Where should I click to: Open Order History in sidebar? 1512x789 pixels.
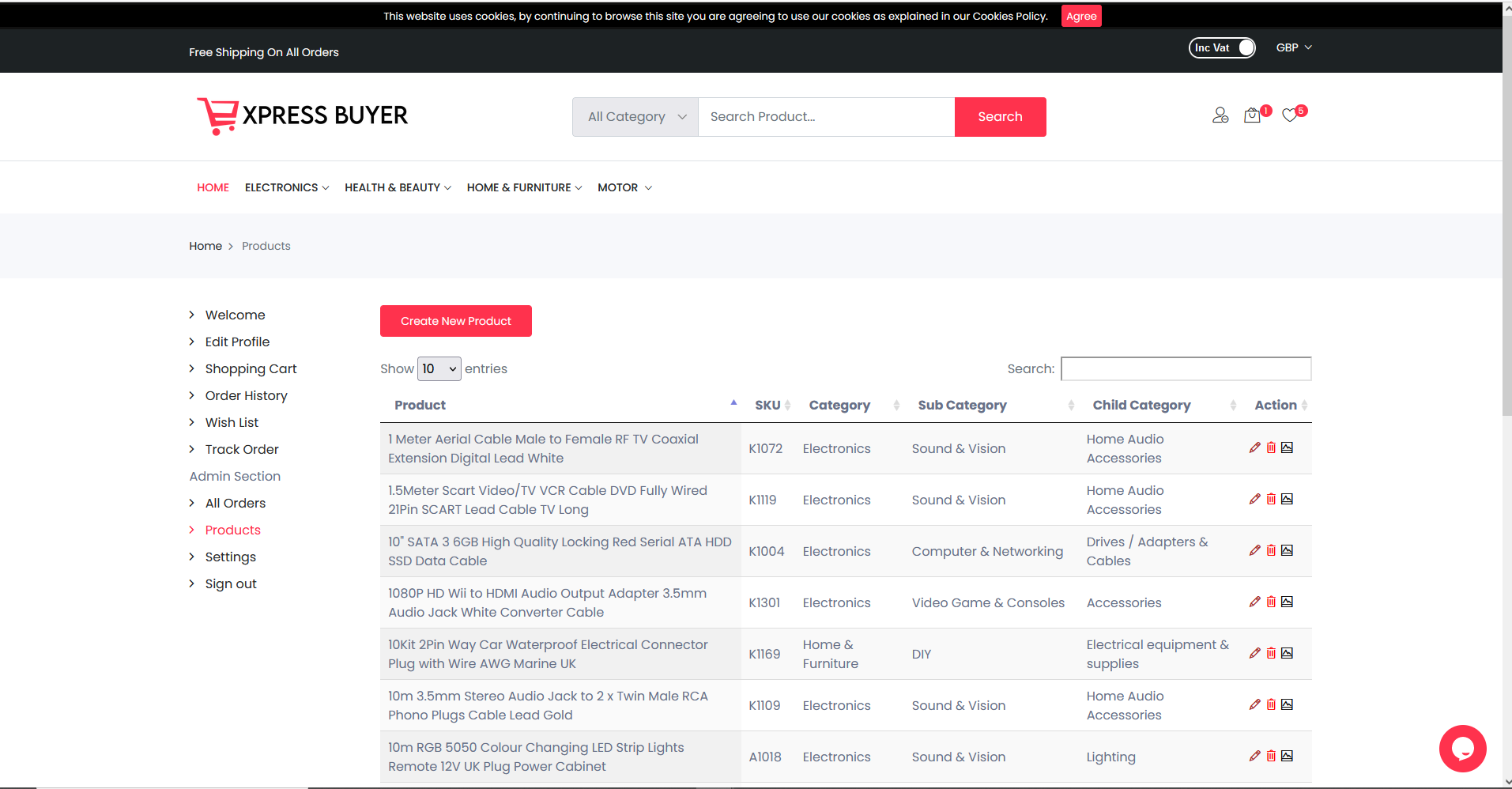pos(246,396)
